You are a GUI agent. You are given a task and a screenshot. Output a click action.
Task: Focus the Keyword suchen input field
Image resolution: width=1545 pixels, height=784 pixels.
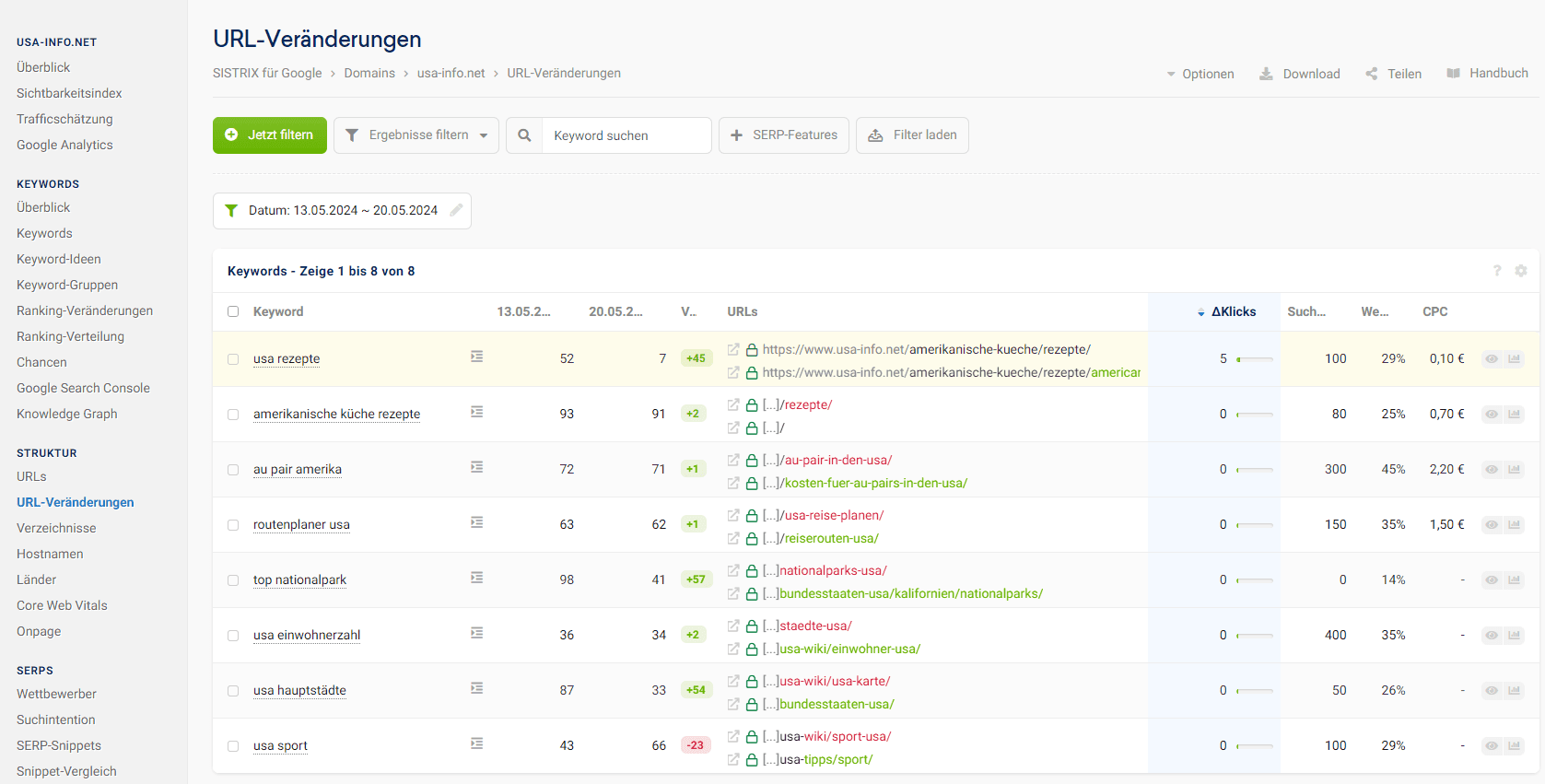[626, 135]
